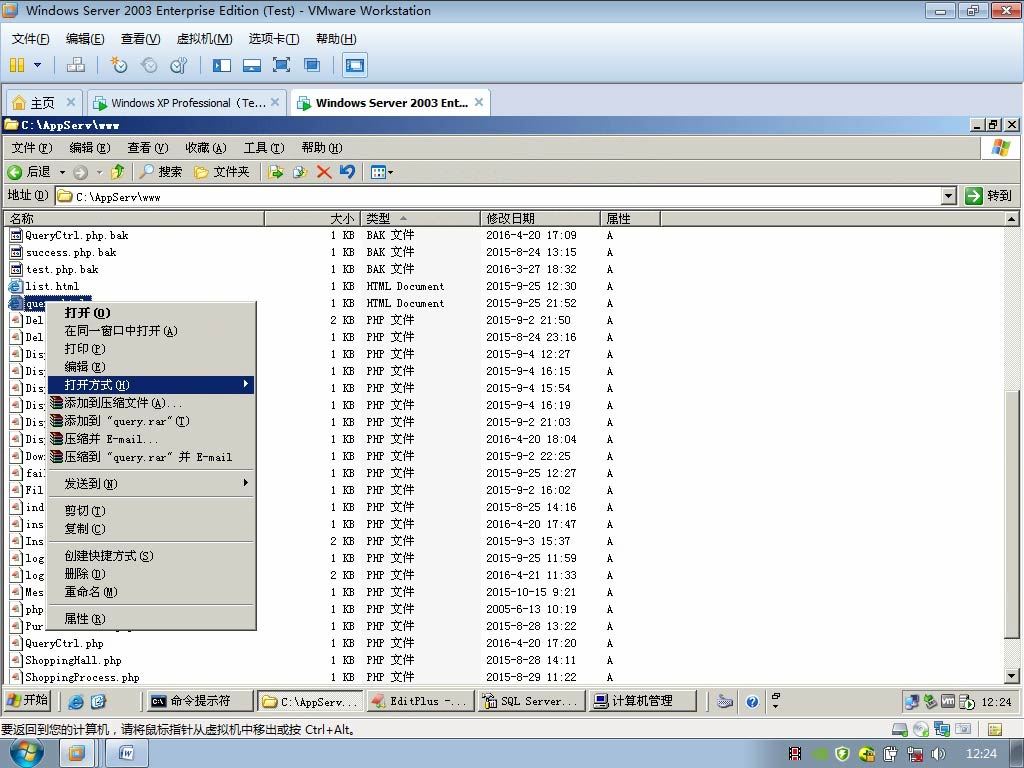Switch to the 计算机管理 taskbar button

[x=643, y=701]
